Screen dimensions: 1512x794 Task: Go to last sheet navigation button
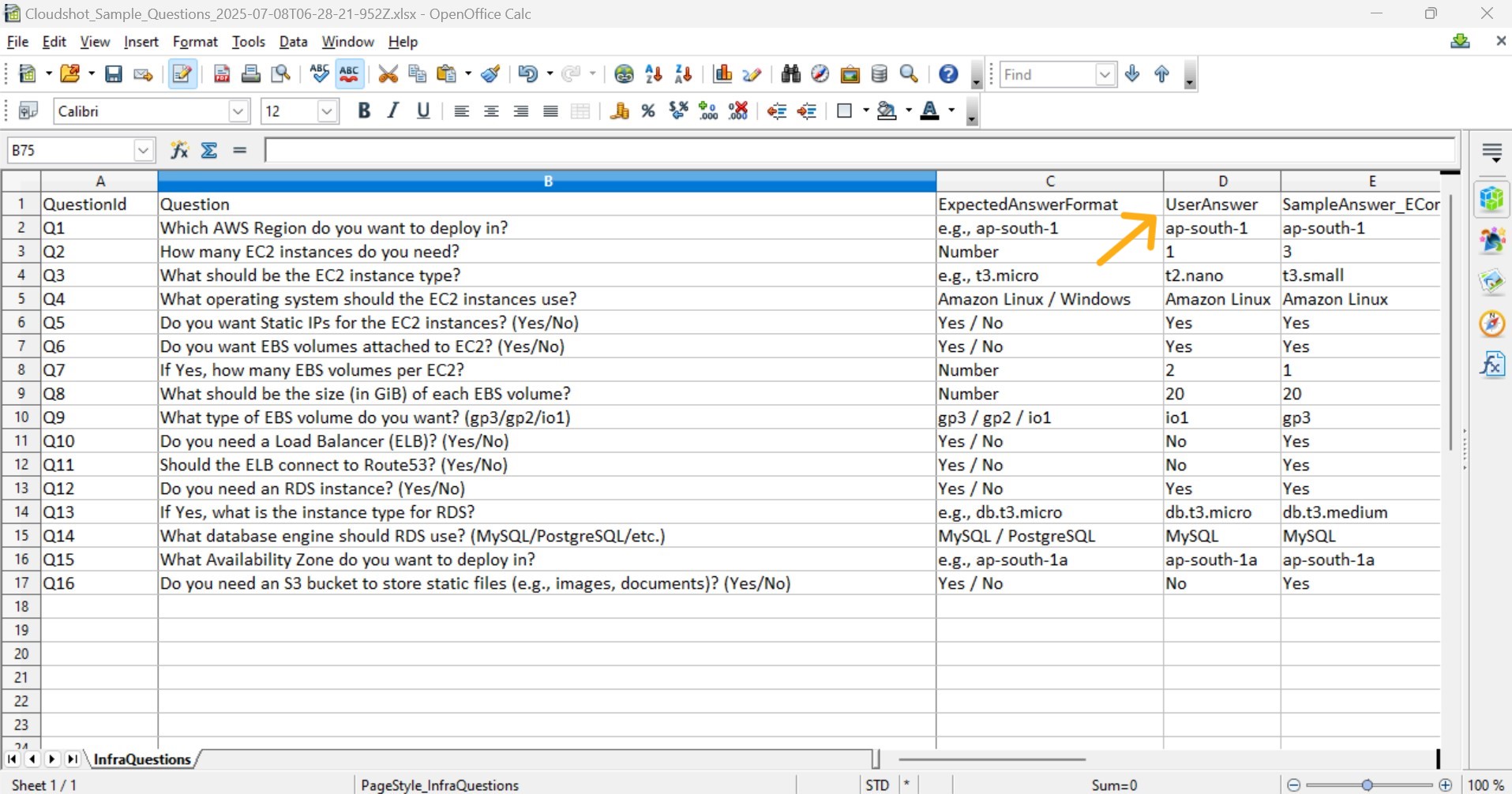click(x=72, y=759)
